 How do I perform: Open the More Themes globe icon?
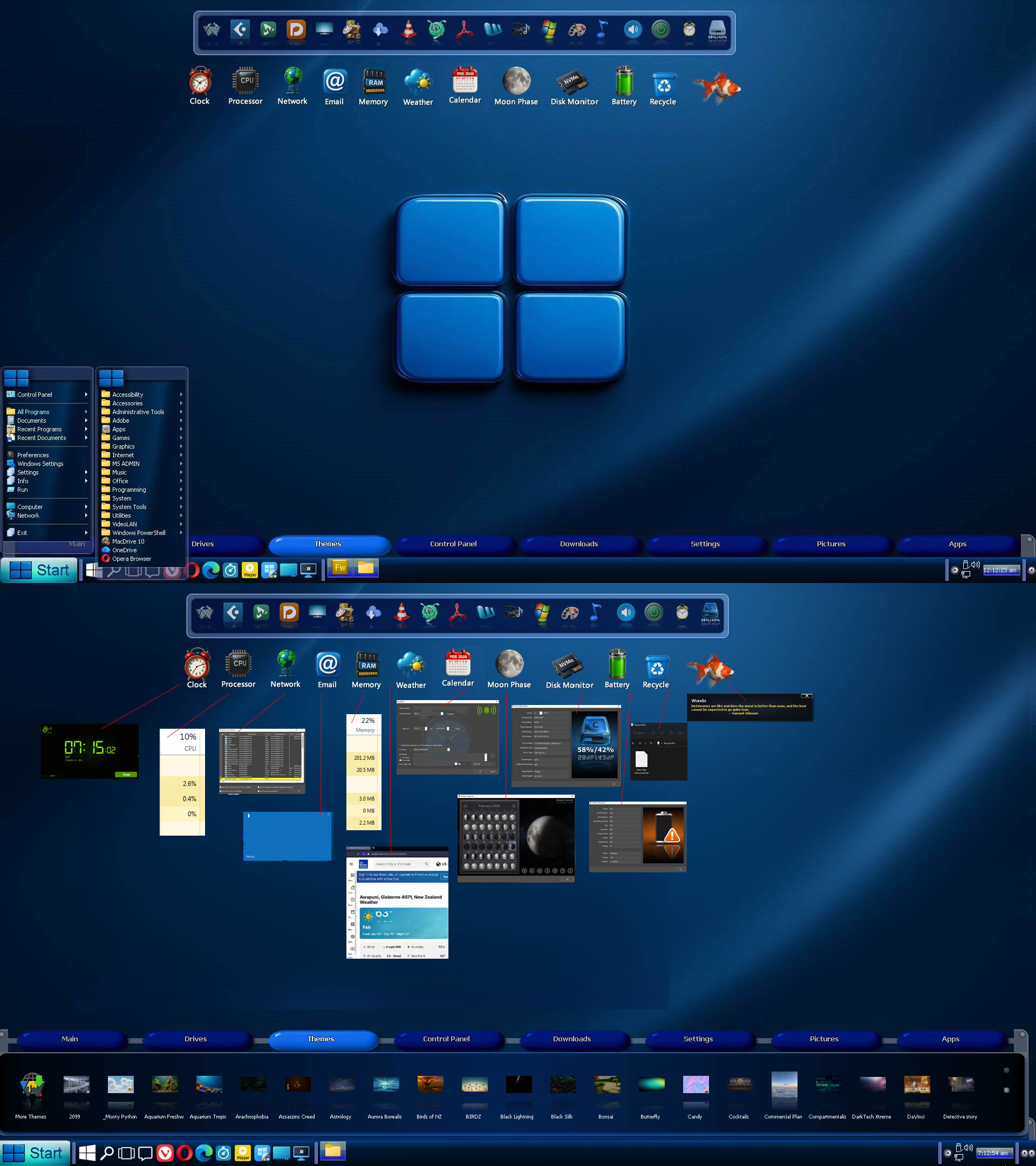point(31,1086)
